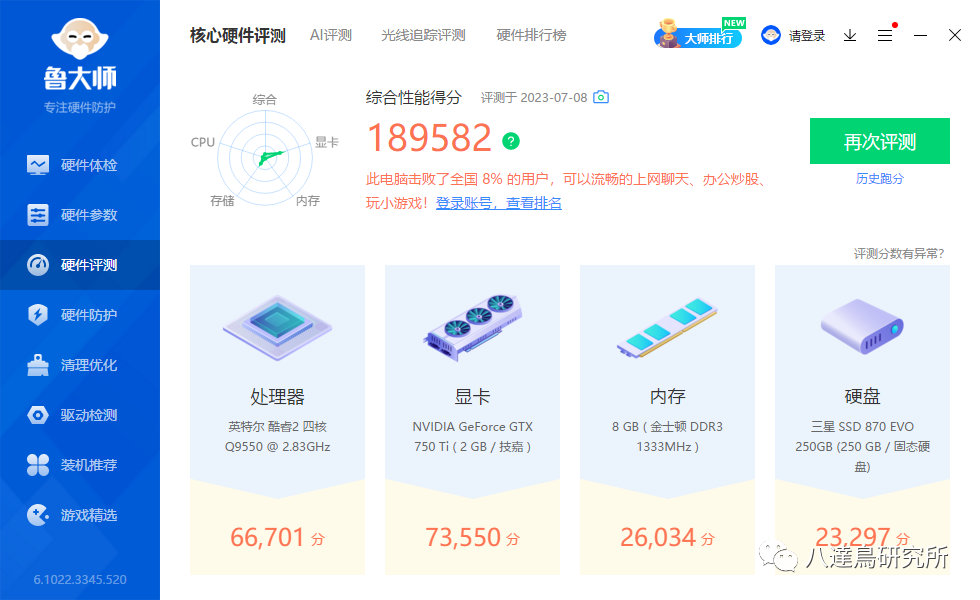The width and height of the screenshot is (980, 600).
Task: Open the 历史跑分 link
Action: point(879,179)
